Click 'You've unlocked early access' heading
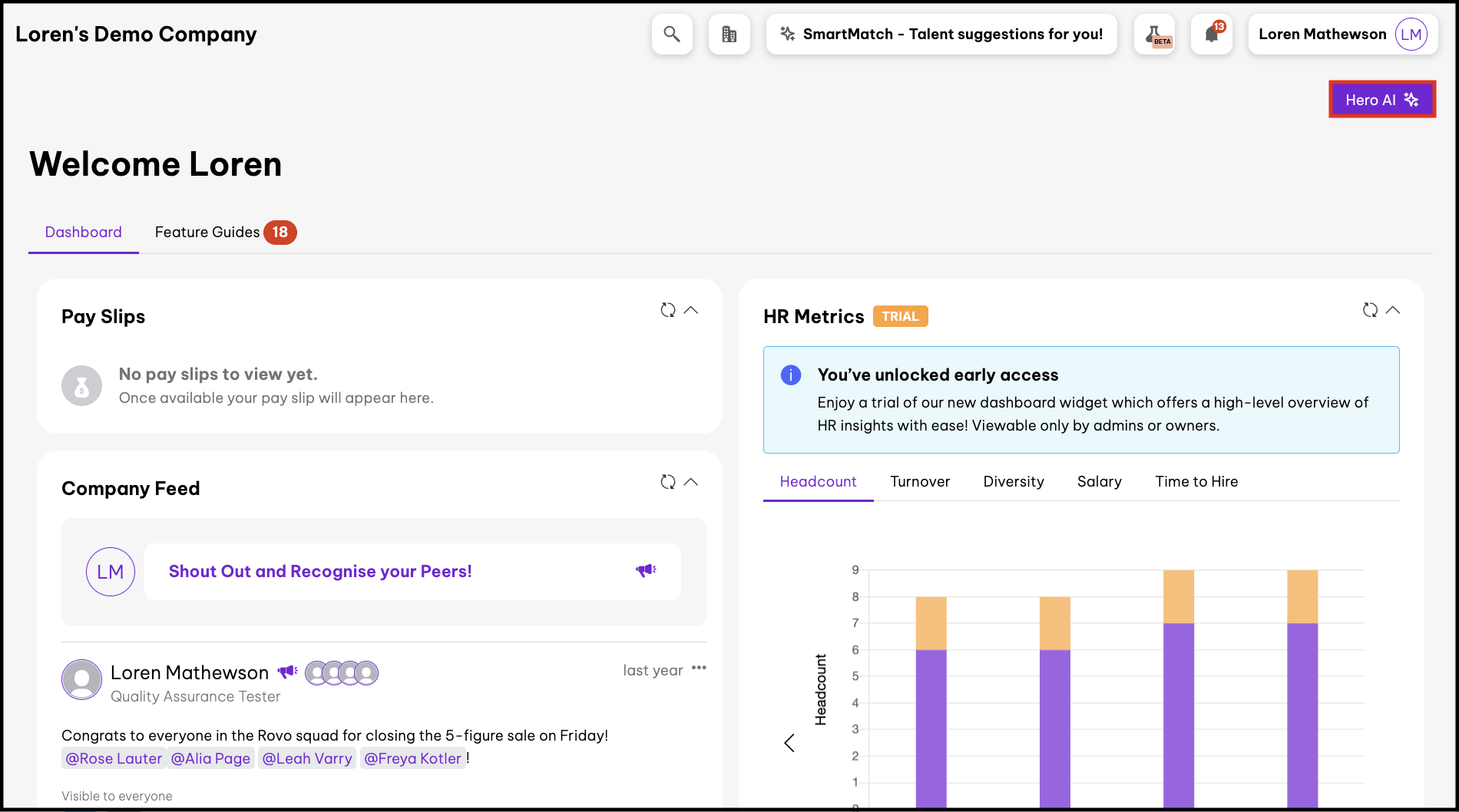Viewport: 1459px width, 812px height. [938, 375]
